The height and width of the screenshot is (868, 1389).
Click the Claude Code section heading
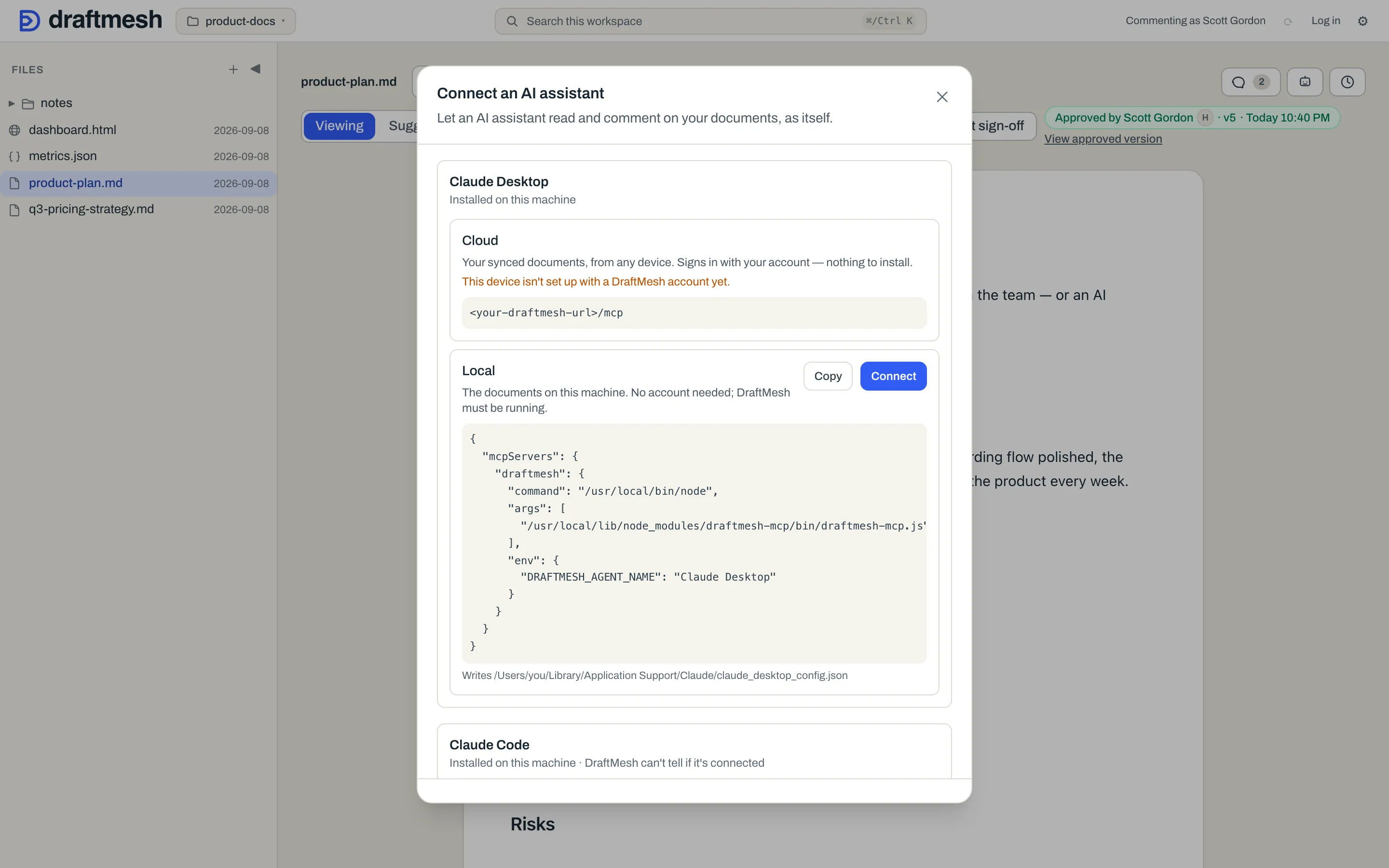[489, 745]
